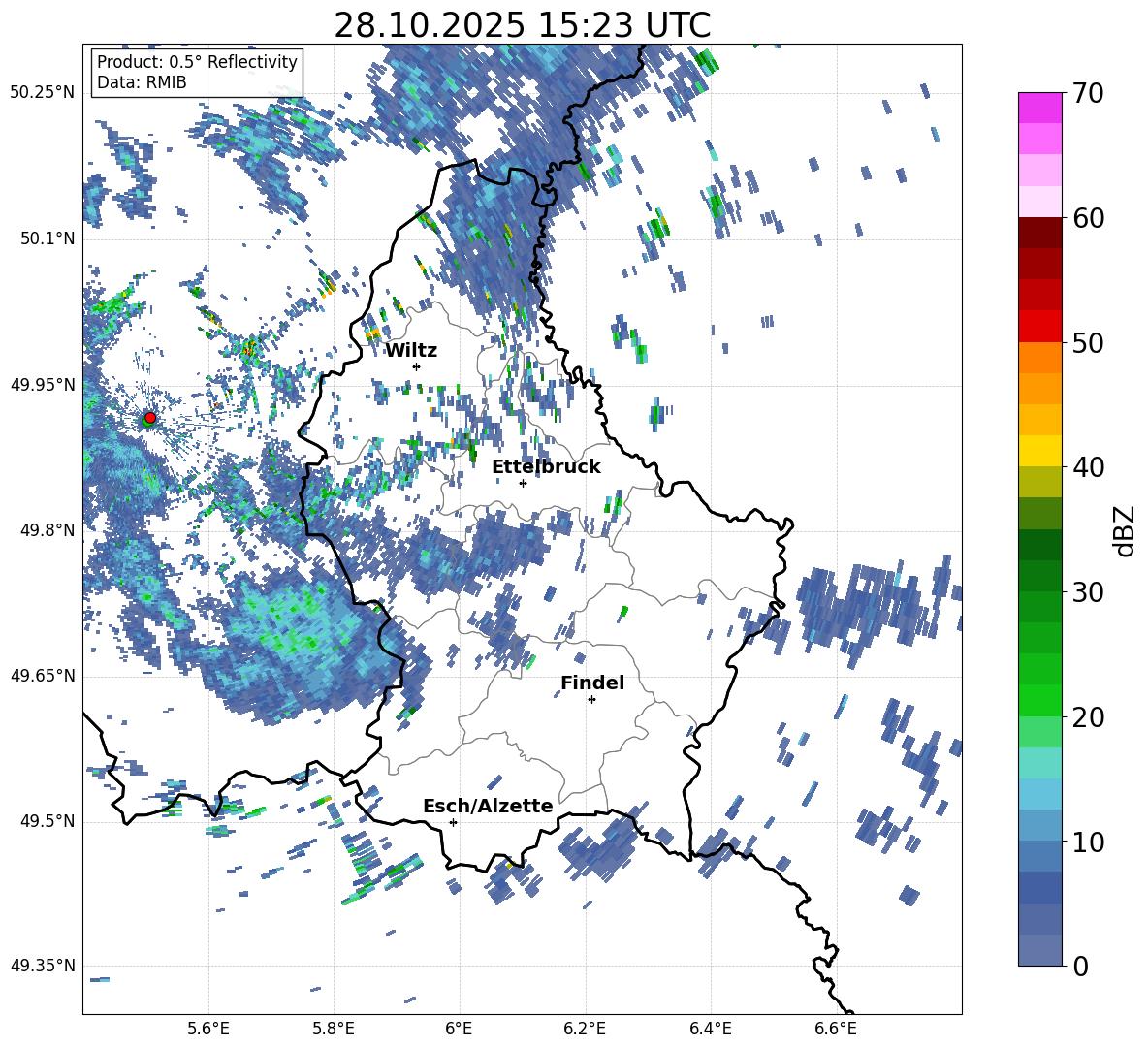
Task: Click the 49.5°N latitude label
Action: point(48,821)
